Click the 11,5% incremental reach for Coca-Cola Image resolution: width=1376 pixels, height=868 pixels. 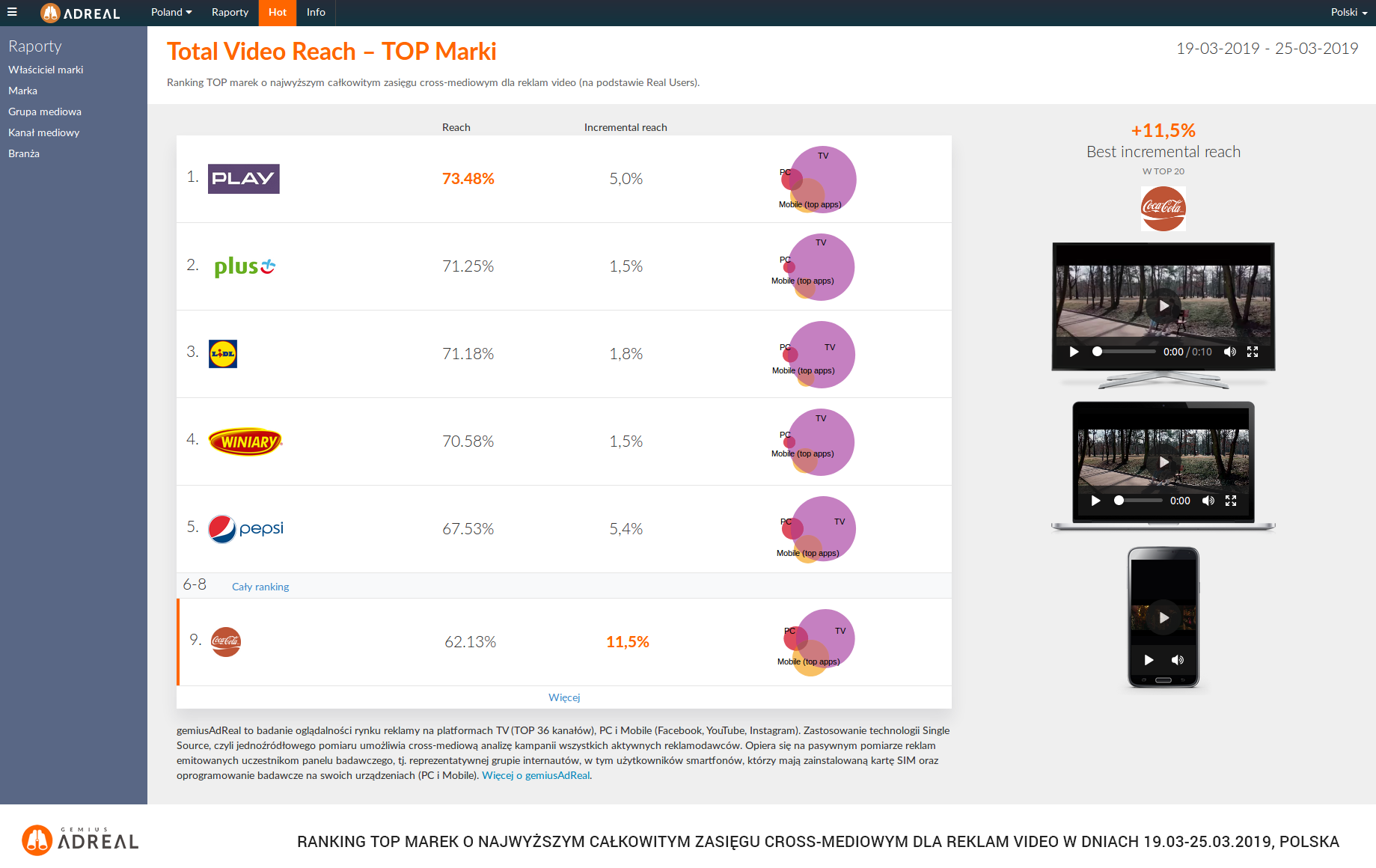pyautogui.click(x=628, y=642)
